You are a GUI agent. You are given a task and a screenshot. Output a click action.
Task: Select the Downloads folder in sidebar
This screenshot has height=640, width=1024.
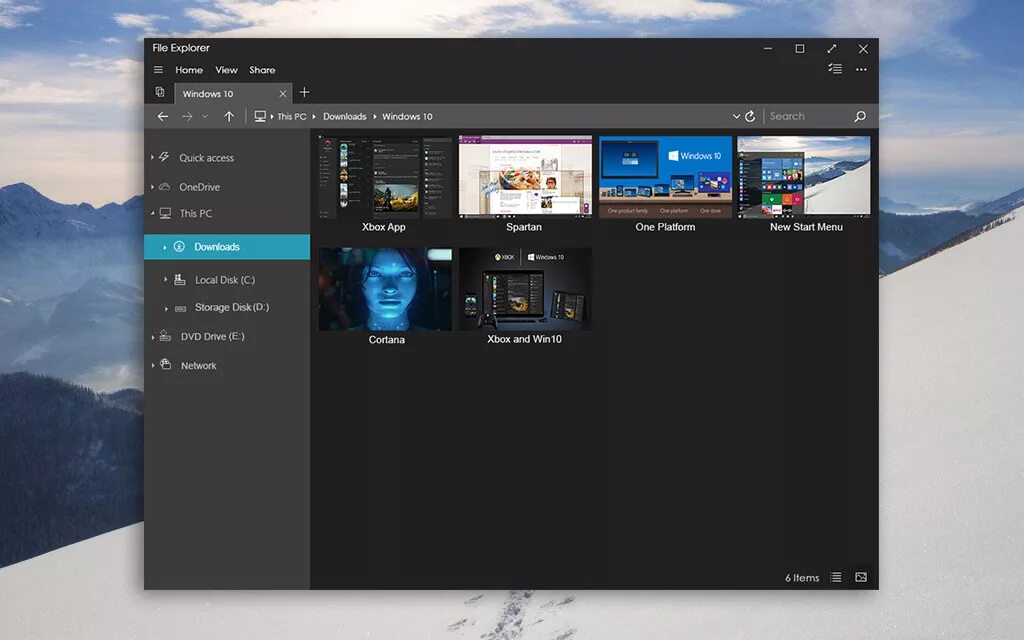click(227, 247)
